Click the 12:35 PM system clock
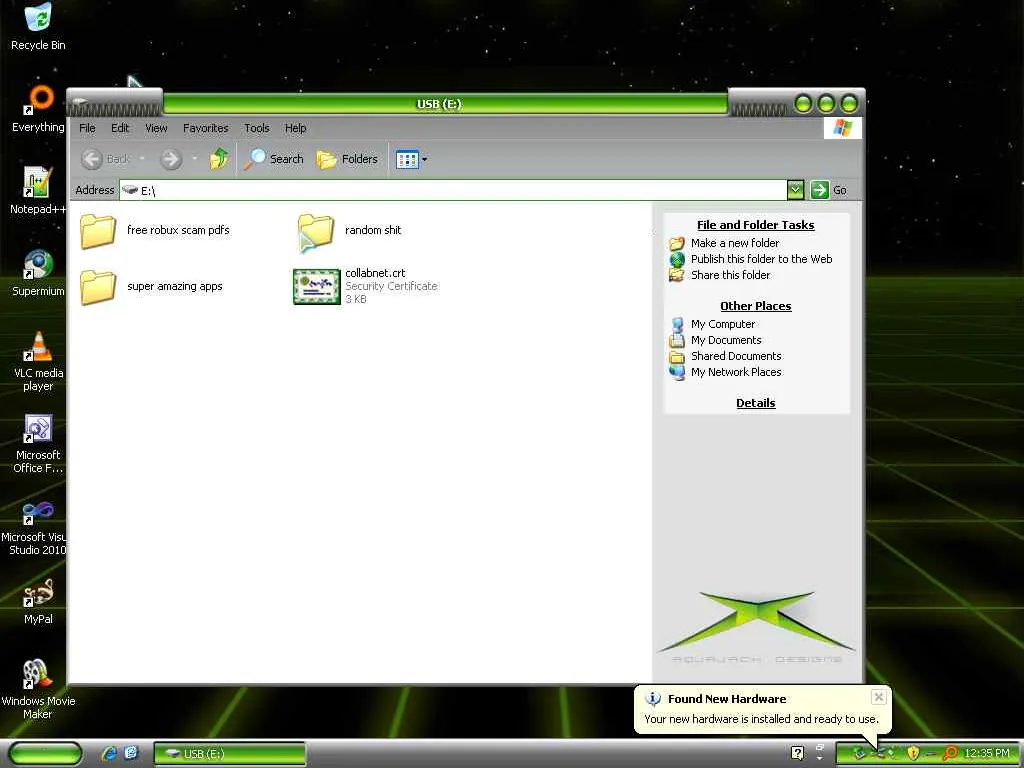This screenshot has width=1024, height=768. click(x=987, y=754)
